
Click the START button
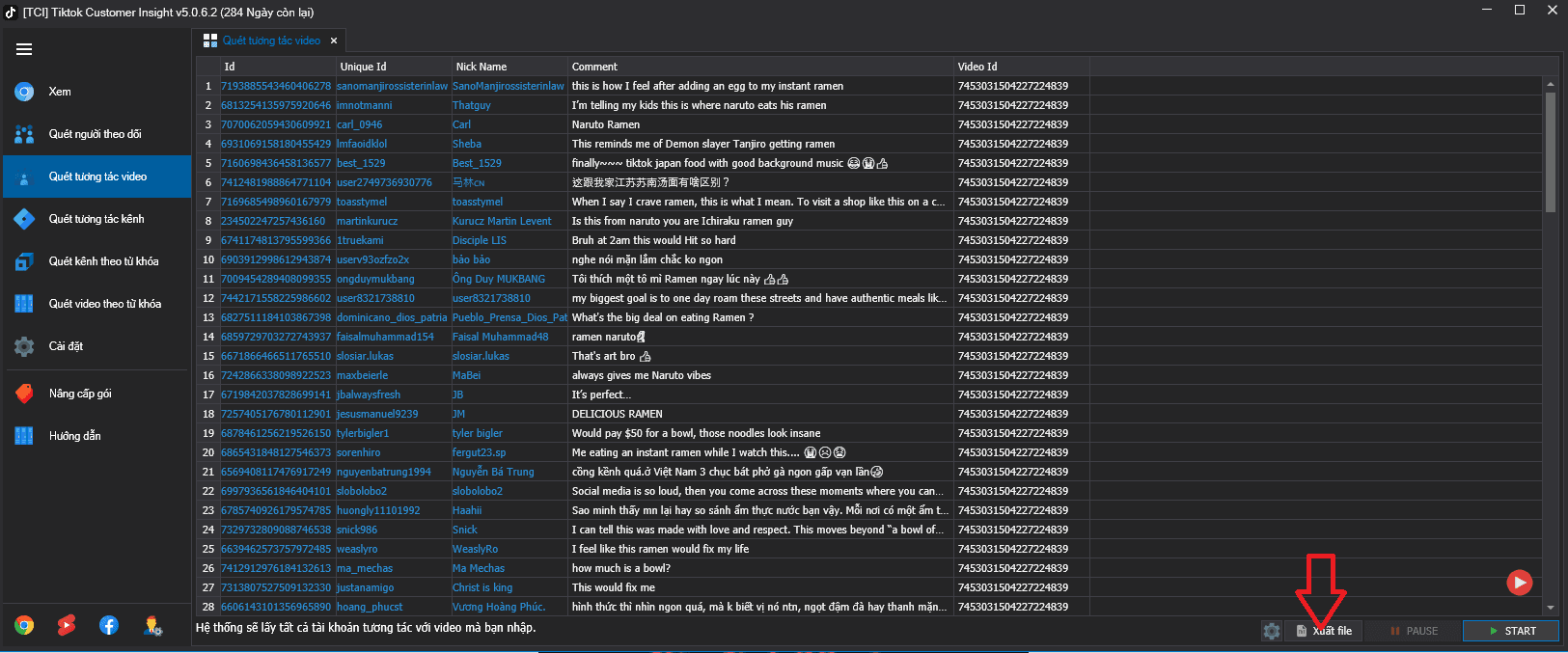(1511, 631)
